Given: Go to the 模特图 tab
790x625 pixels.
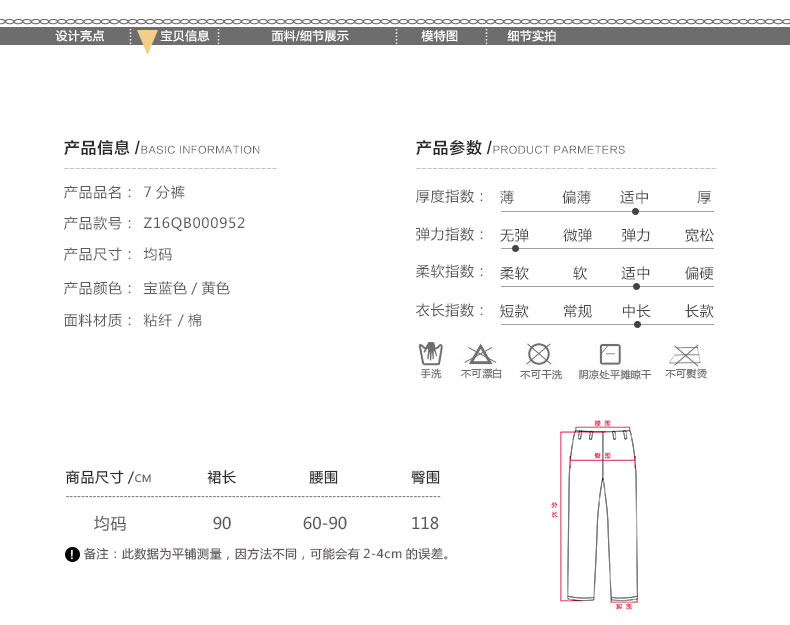Looking at the screenshot, I should 439,36.
